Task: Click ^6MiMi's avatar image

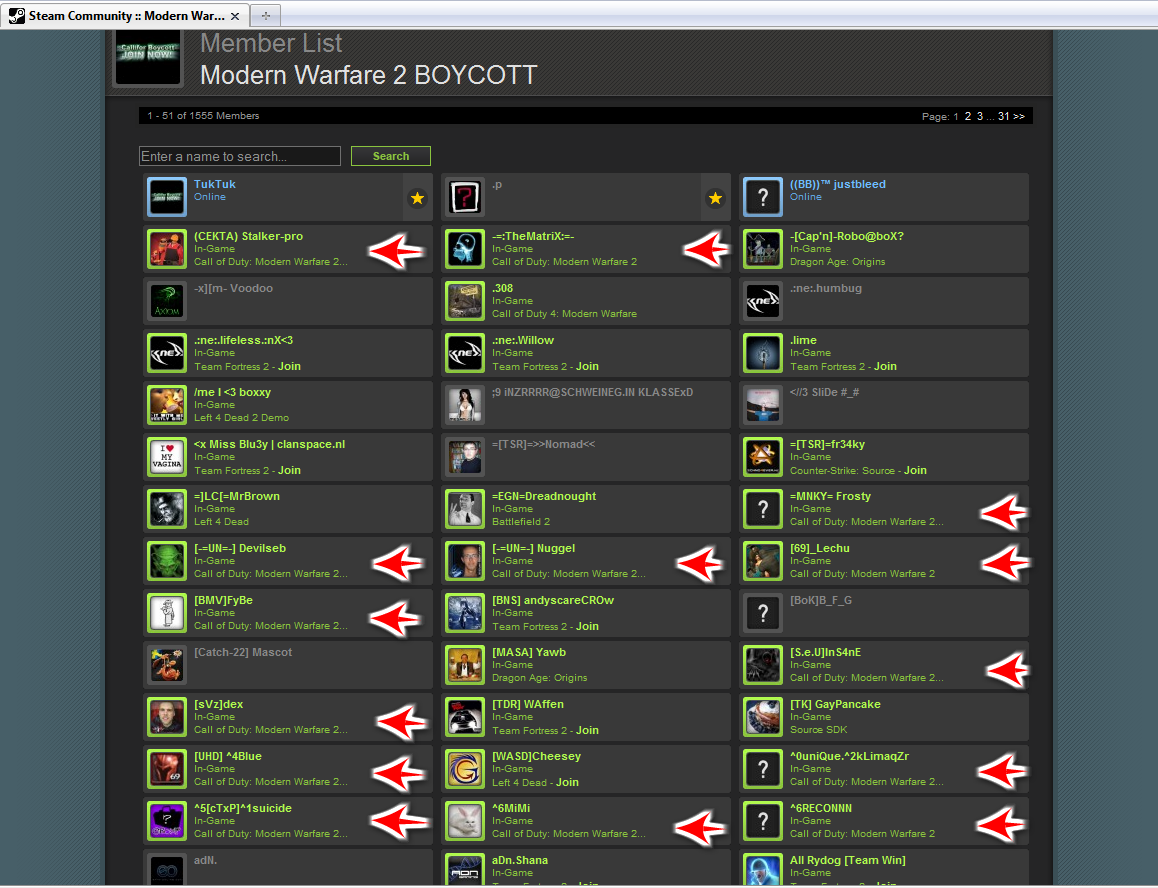Action: (464, 820)
